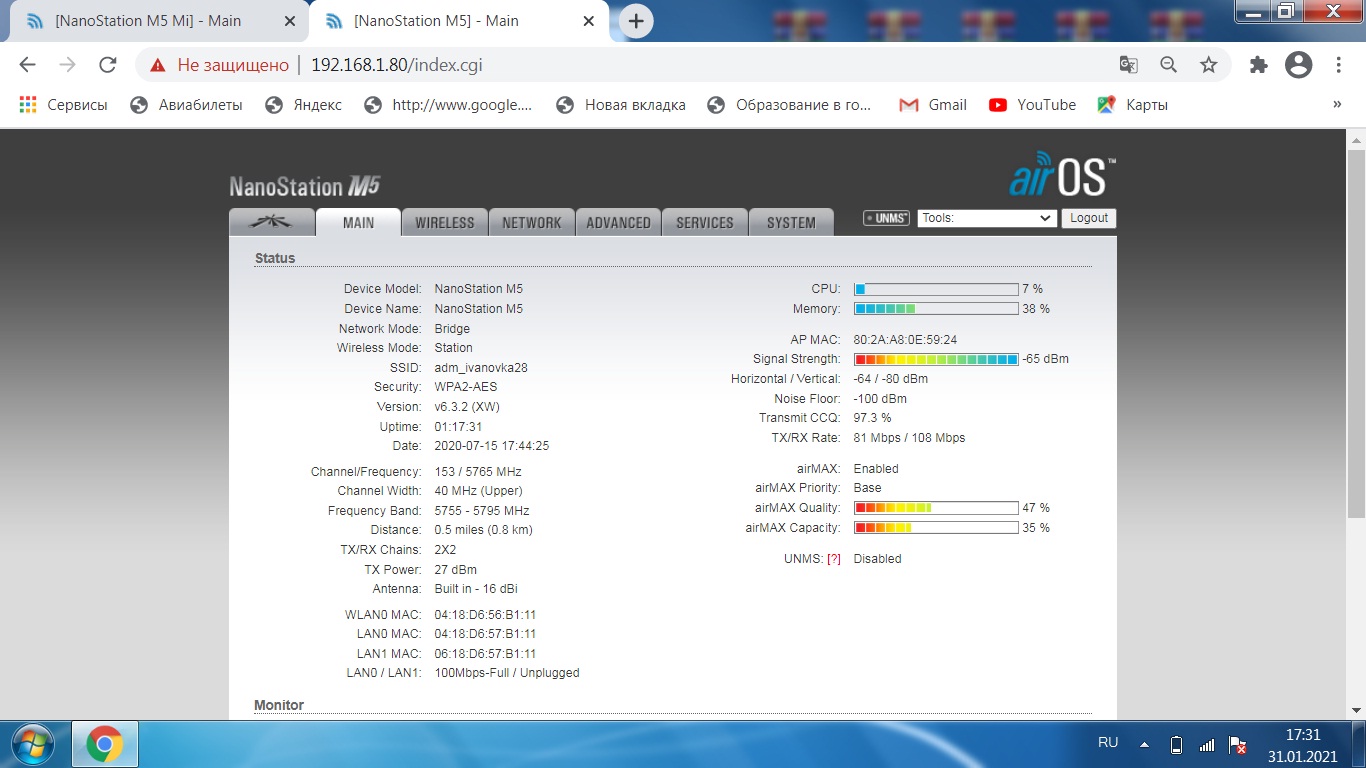The width and height of the screenshot is (1366, 768).
Task: Click the Logout button
Action: [1089, 218]
